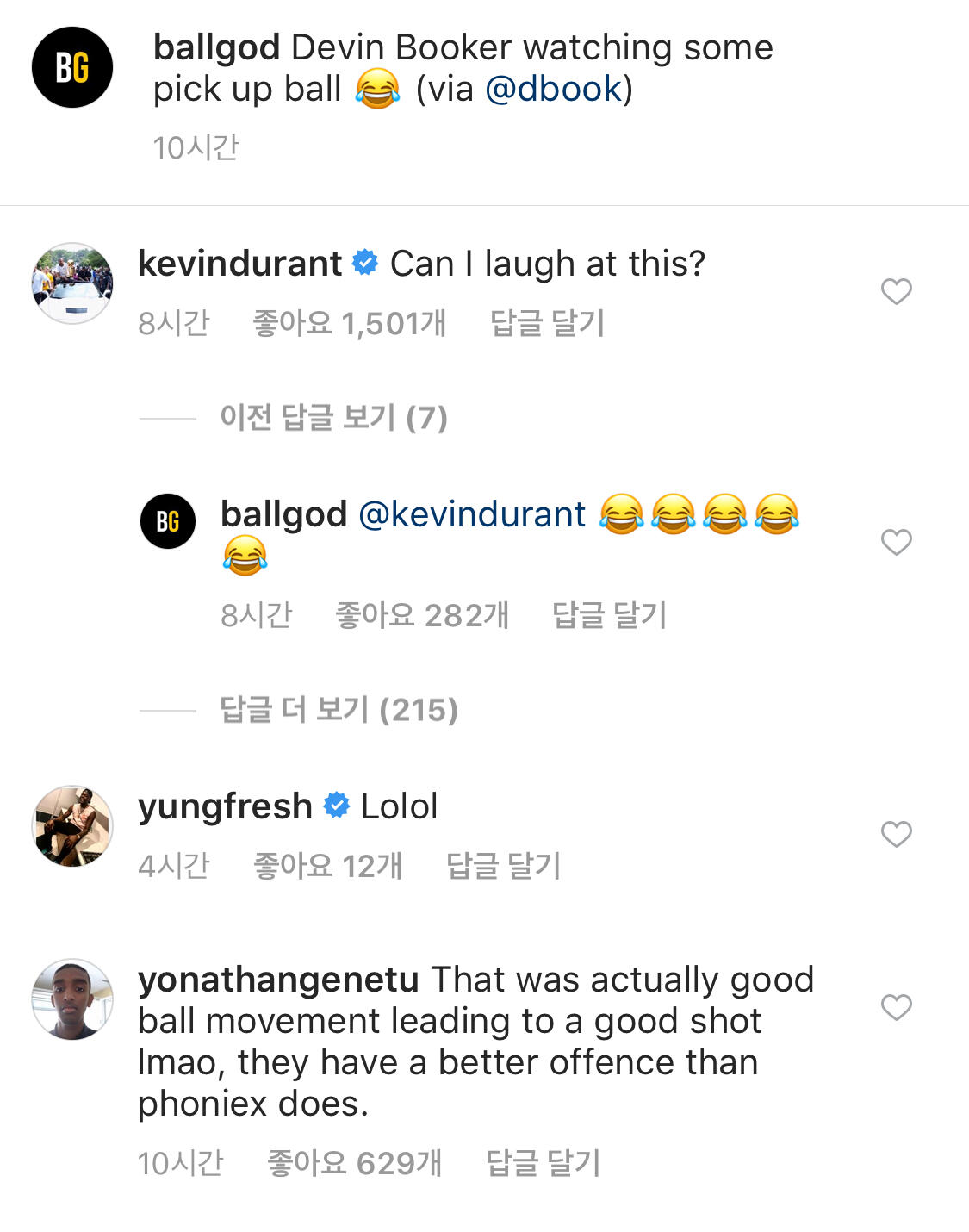Like yungfresh's Lolol comment heart

coord(896,834)
